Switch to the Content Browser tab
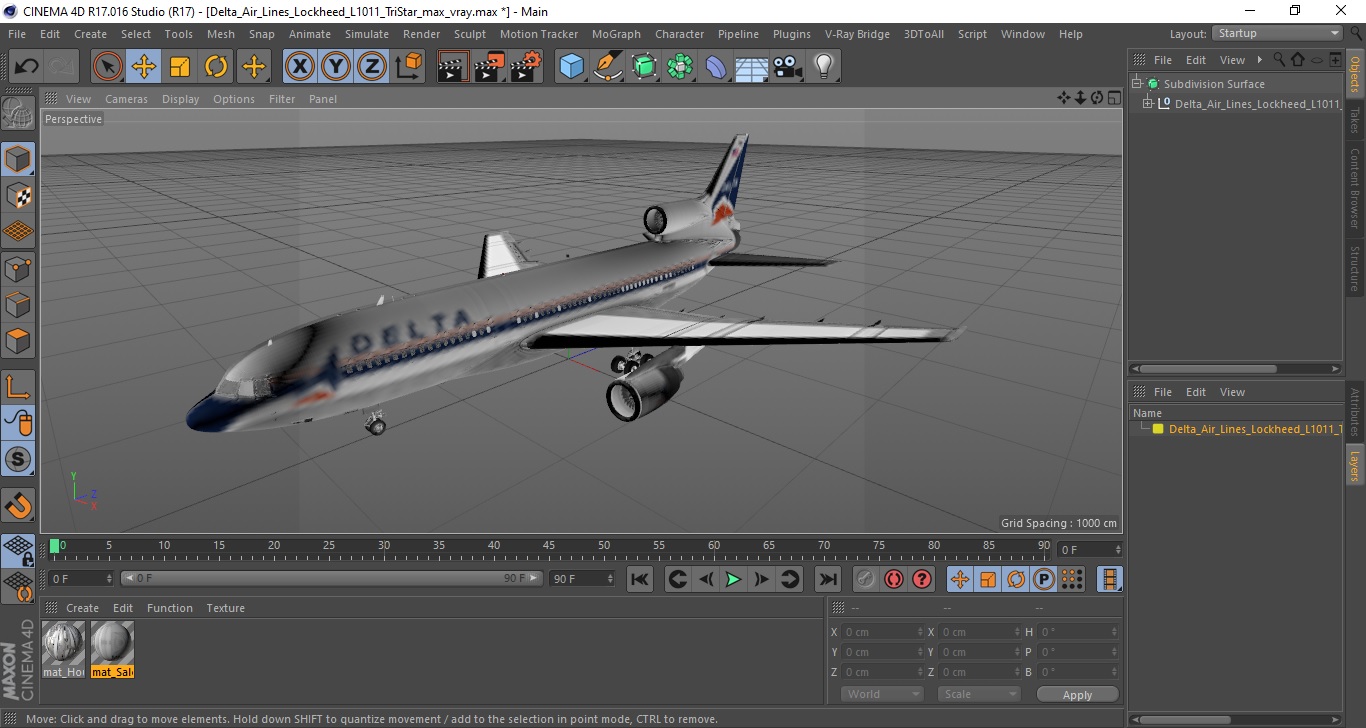Viewport: 1366px width, 728px height. [1355, 188]
